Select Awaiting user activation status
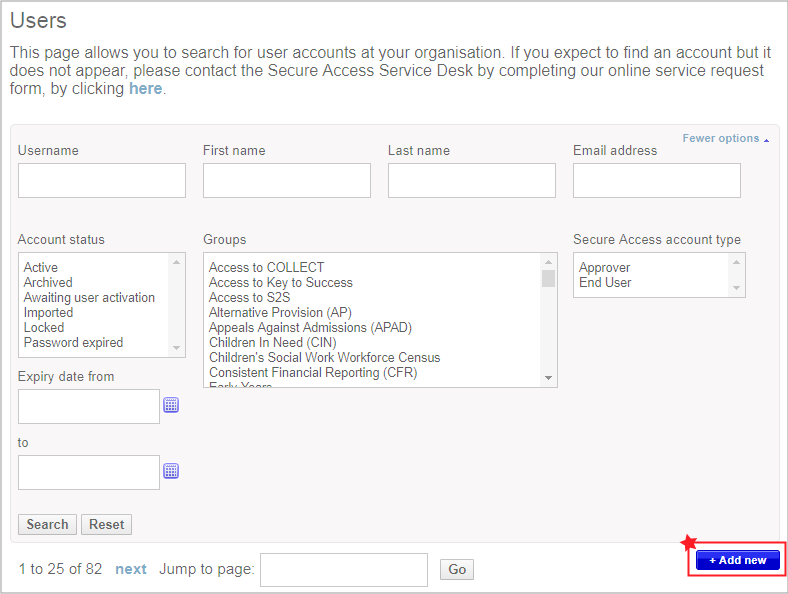Image resolution: width=788 pixels, height=594 pixels. click(89, 298)
